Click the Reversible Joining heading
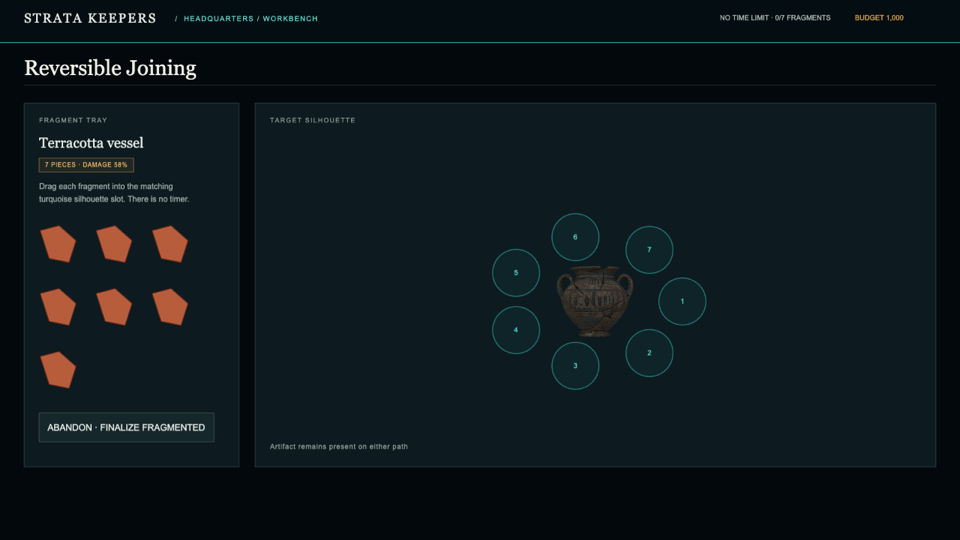 point(110,68)
